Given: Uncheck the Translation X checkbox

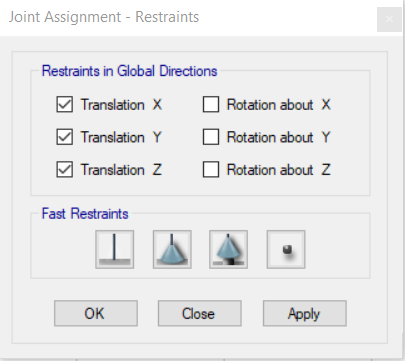Looking at the screenshot, I should 65,105.
